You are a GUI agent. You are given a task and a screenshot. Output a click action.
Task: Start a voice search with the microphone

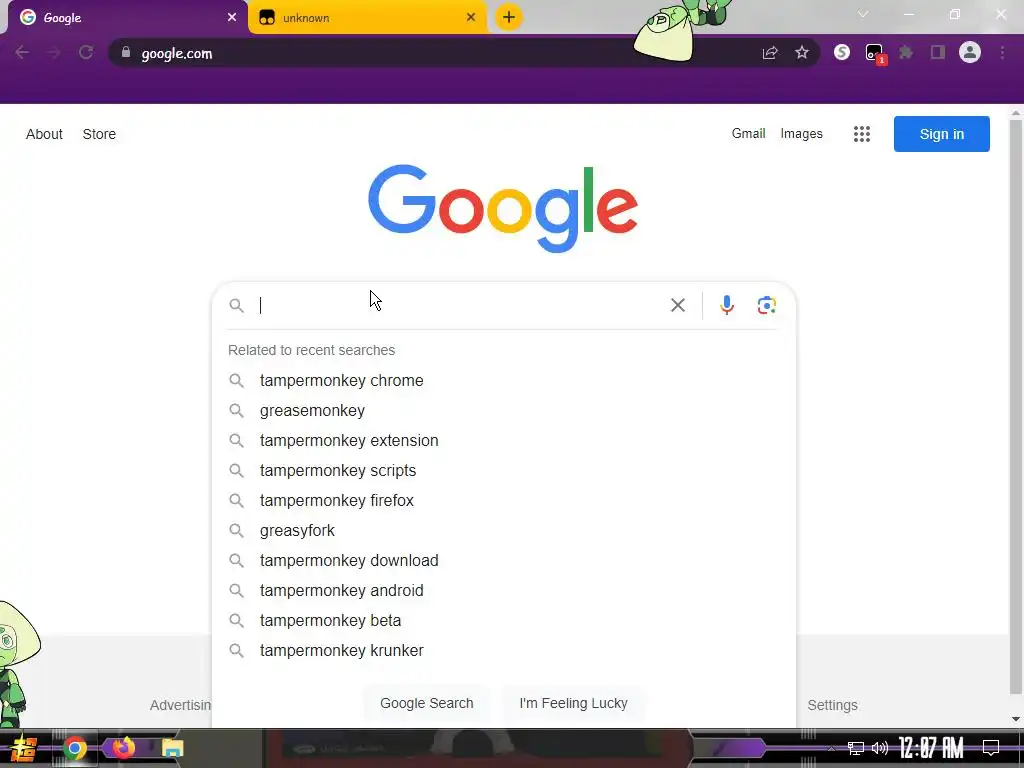pos(727,305)
